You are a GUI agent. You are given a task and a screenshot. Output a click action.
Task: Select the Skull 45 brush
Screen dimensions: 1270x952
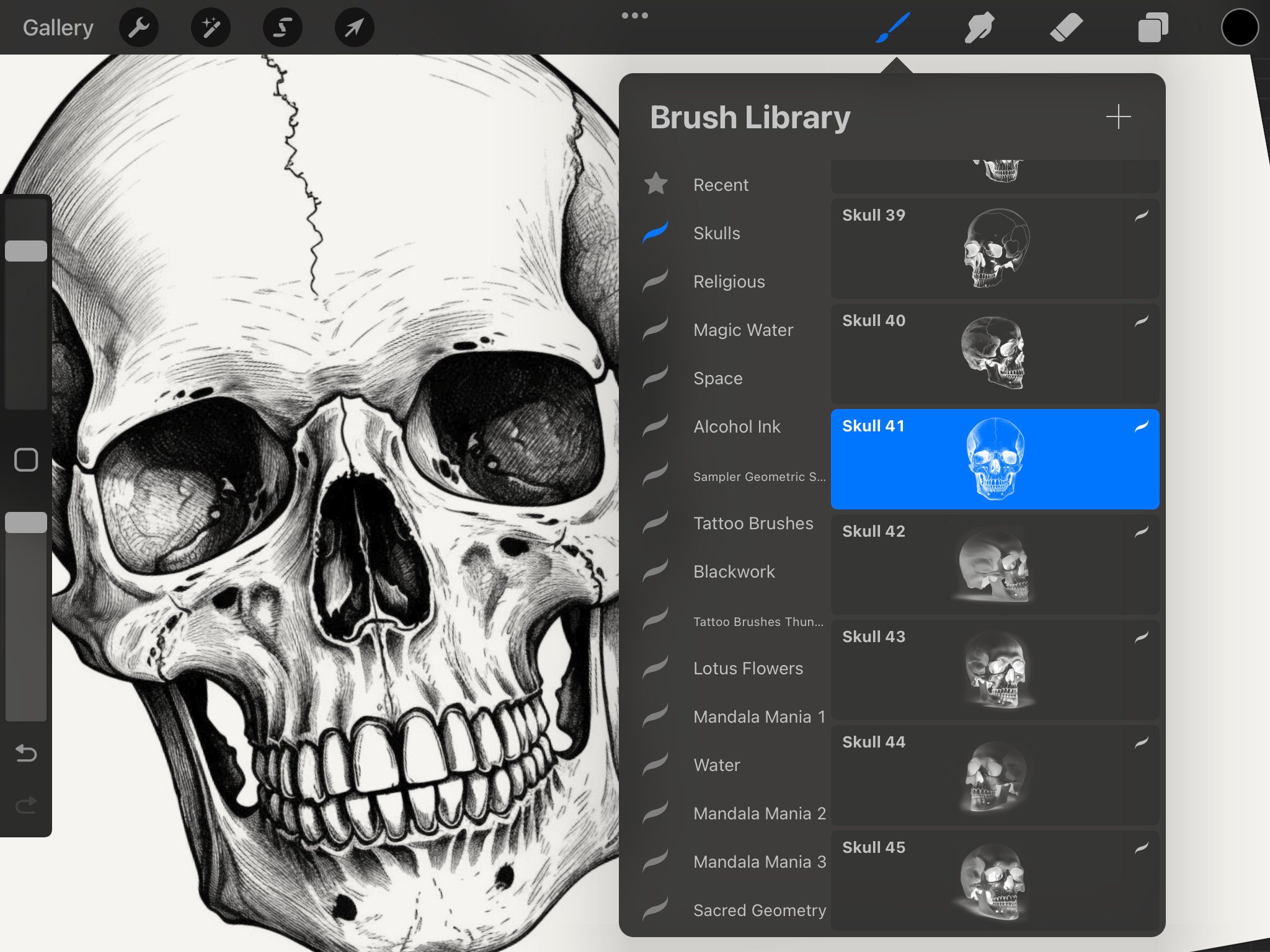[x=995, y=881]
